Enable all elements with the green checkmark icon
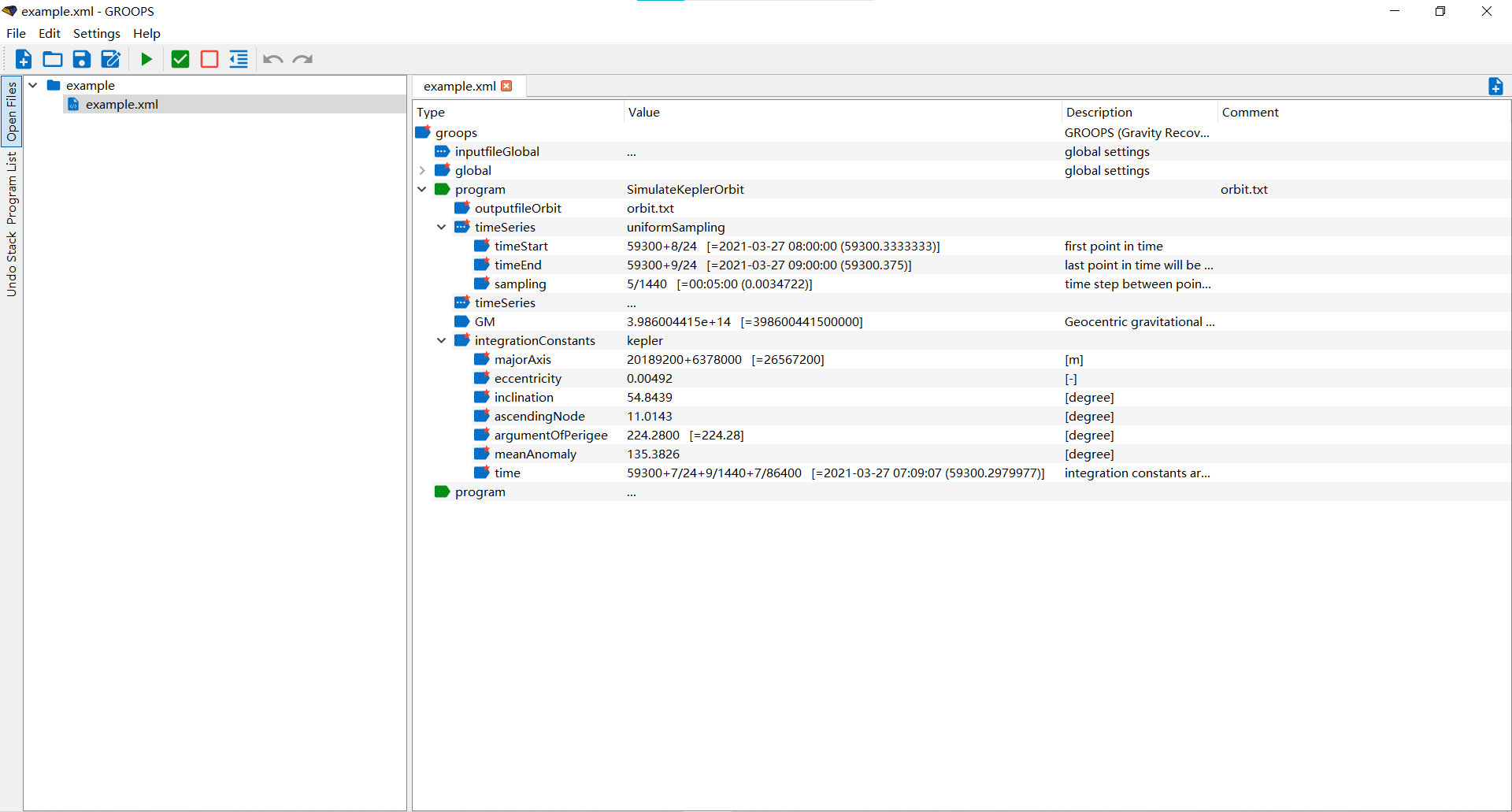The width and height of the screenshot is (1512, 812). coord(180,59)
